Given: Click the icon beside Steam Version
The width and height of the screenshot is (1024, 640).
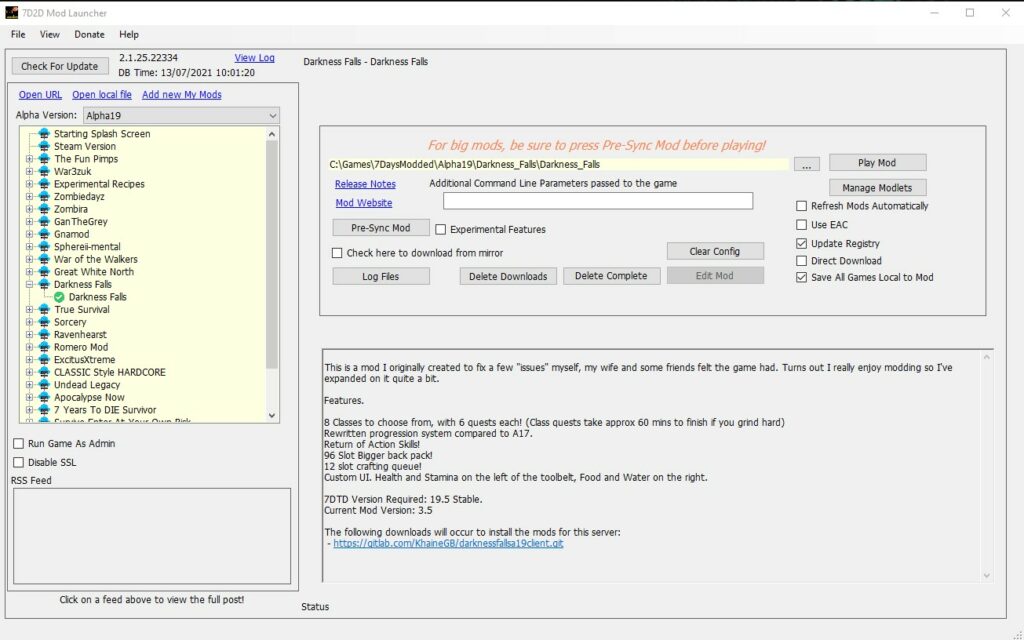Looking at the screenshot, I should (44, 146).
